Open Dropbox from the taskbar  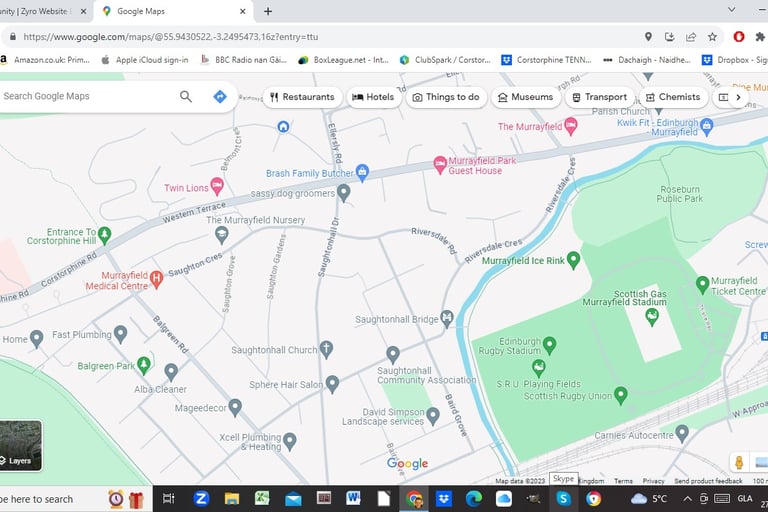click(x=444, y=499)
